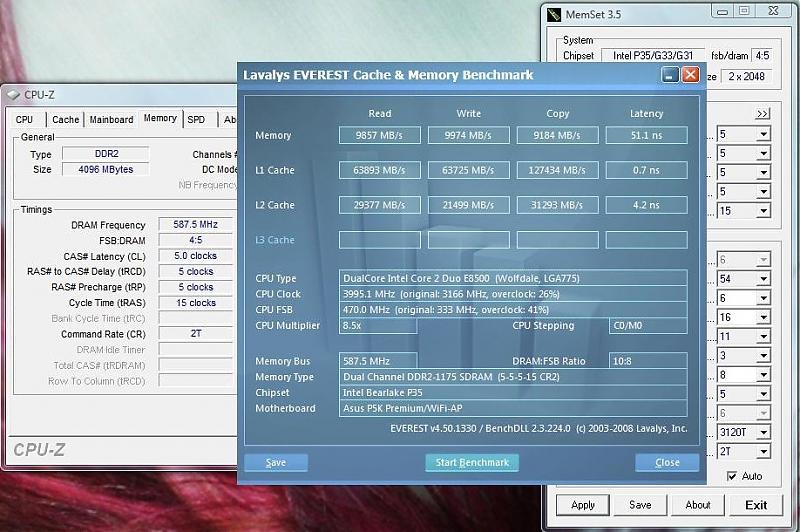Click the L2 Cache Latency value 4.2 ns

tap(646, 205)
